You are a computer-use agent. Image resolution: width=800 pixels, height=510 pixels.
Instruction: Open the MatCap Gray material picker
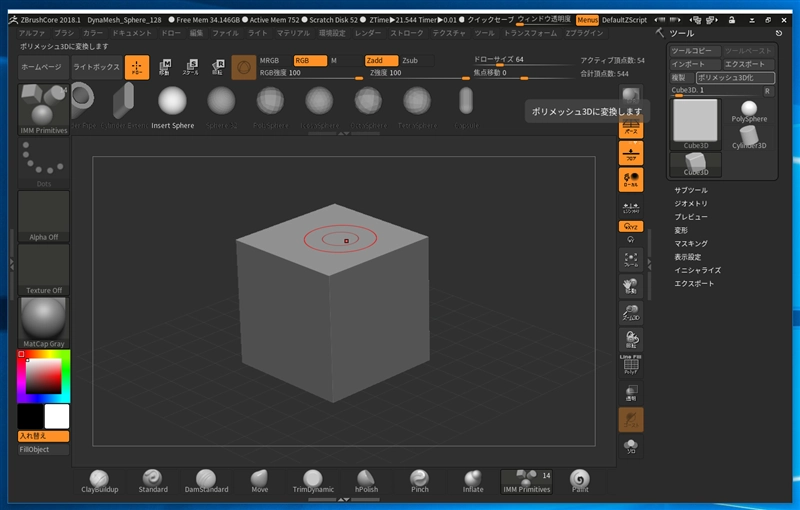click(43, 323)
